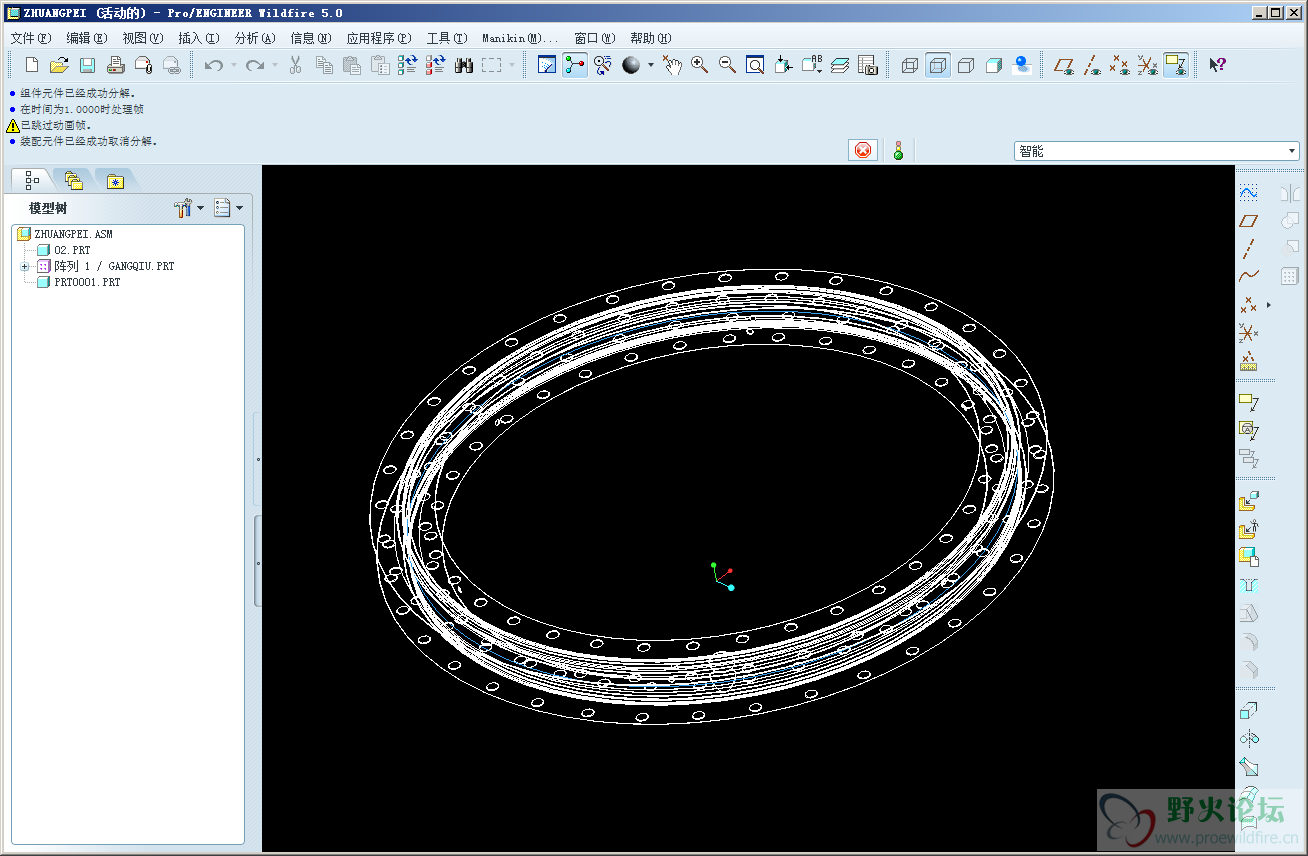Toggle Shading display mode

(x=994, y=65)
